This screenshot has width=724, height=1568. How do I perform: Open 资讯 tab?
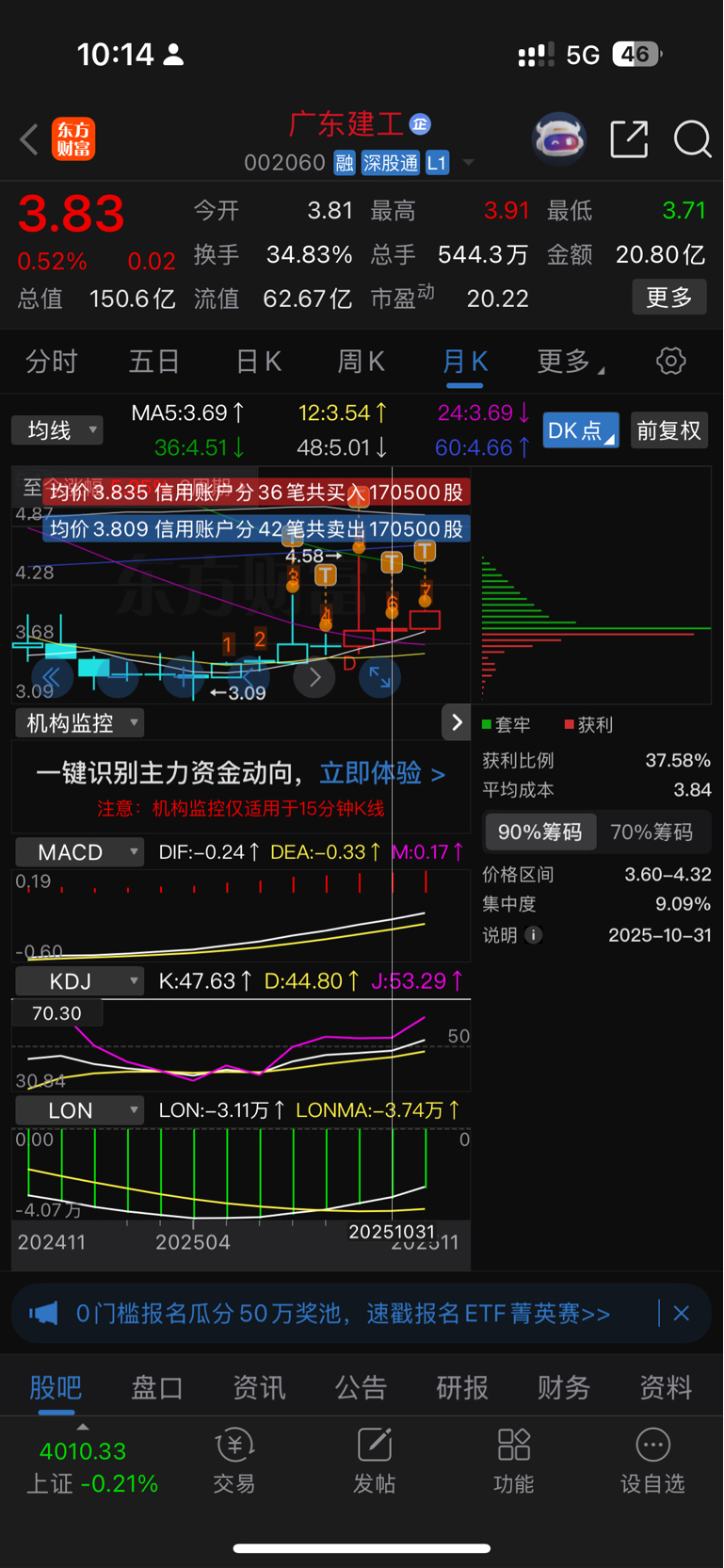(259, 1386)
